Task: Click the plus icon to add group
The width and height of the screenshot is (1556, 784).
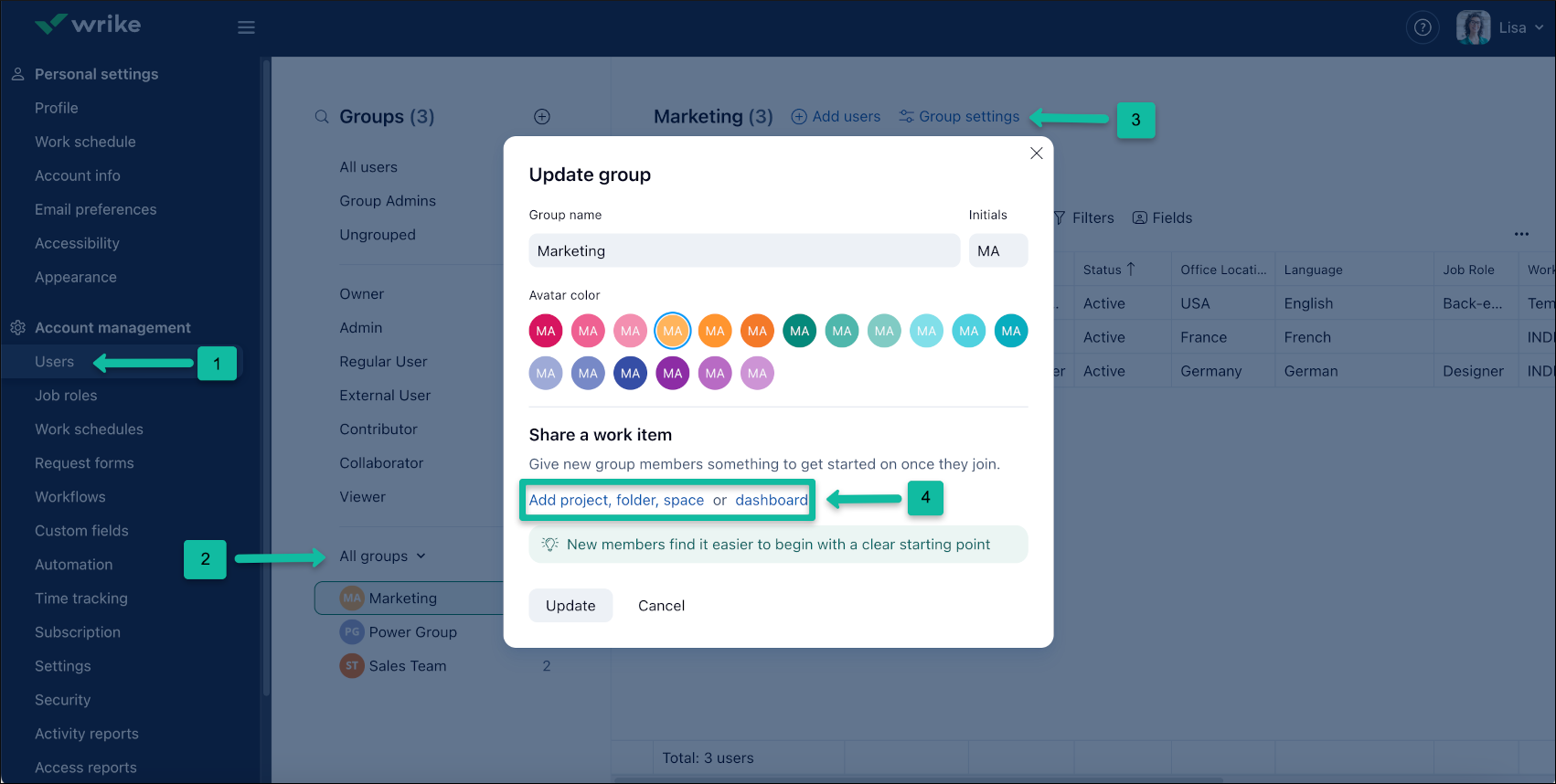Action: (x=542, y=117)
